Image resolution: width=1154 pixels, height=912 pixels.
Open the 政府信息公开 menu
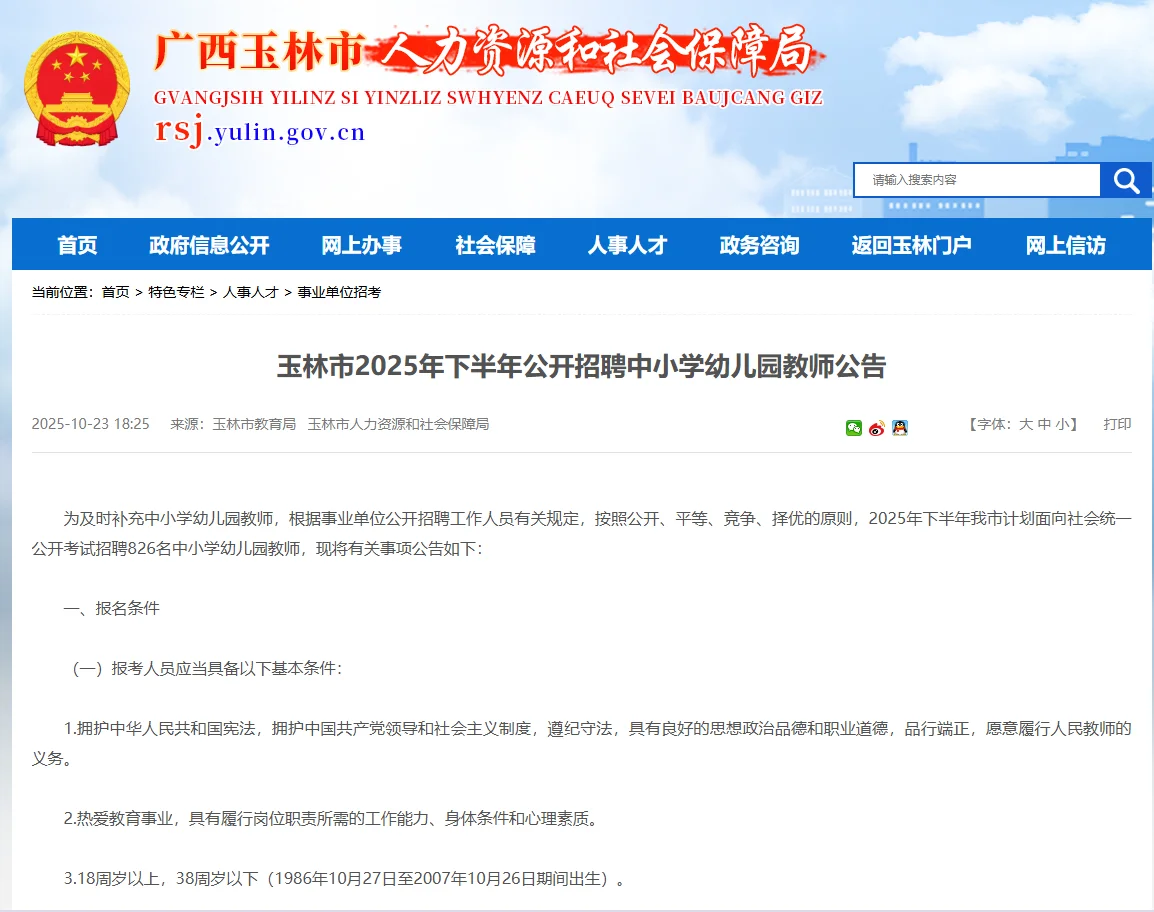click(209, 244)
